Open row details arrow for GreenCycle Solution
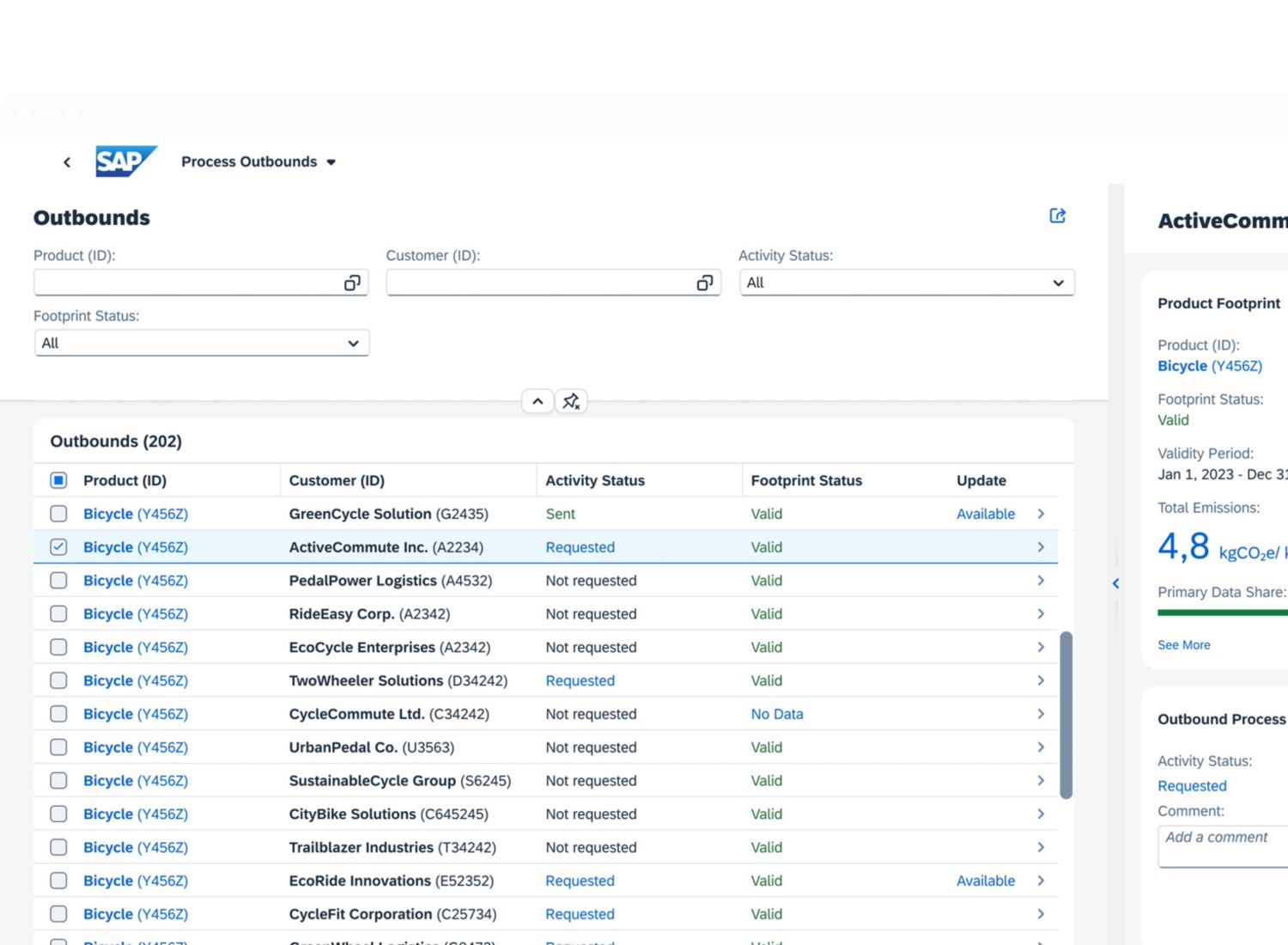This screenshot has width=1288, height=945. (1041, 514)
